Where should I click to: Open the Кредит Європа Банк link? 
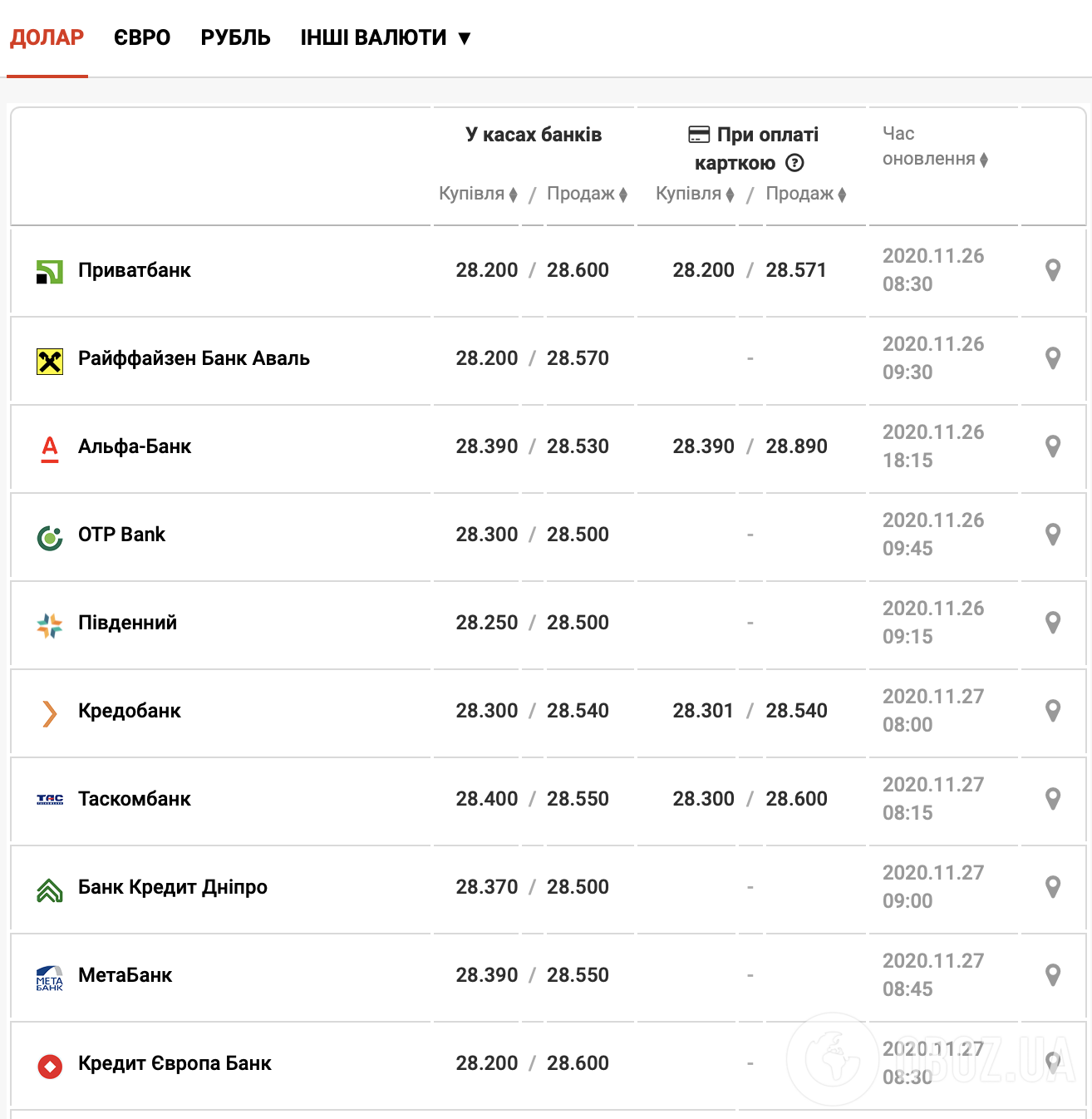175,1063
